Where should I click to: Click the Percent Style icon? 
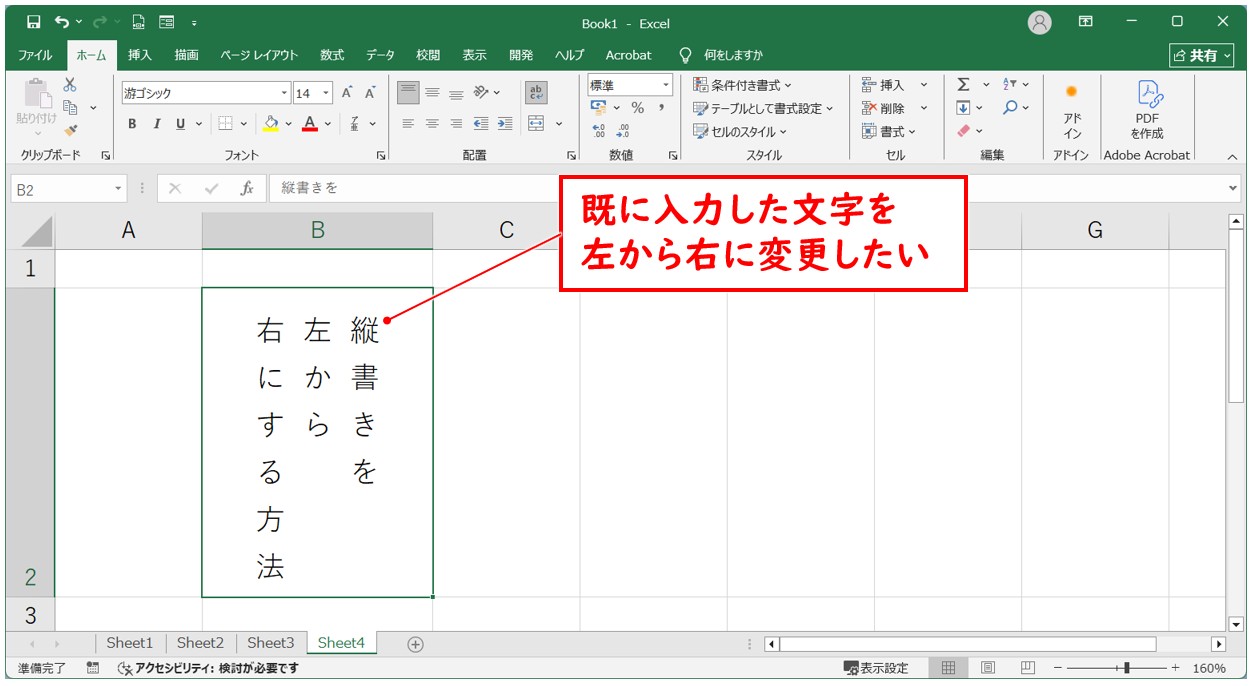tap(637, 108)
